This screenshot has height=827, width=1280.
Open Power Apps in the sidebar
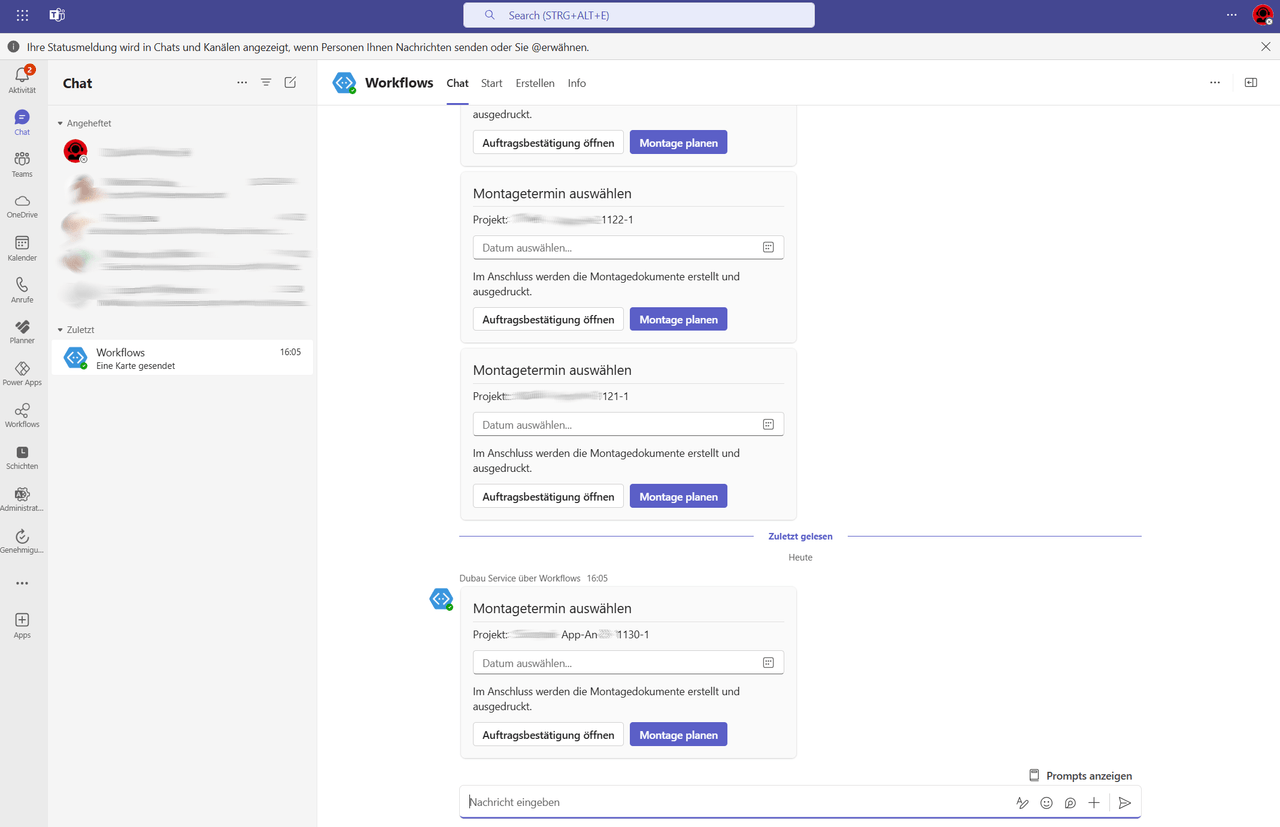click(x=22, y=371)
